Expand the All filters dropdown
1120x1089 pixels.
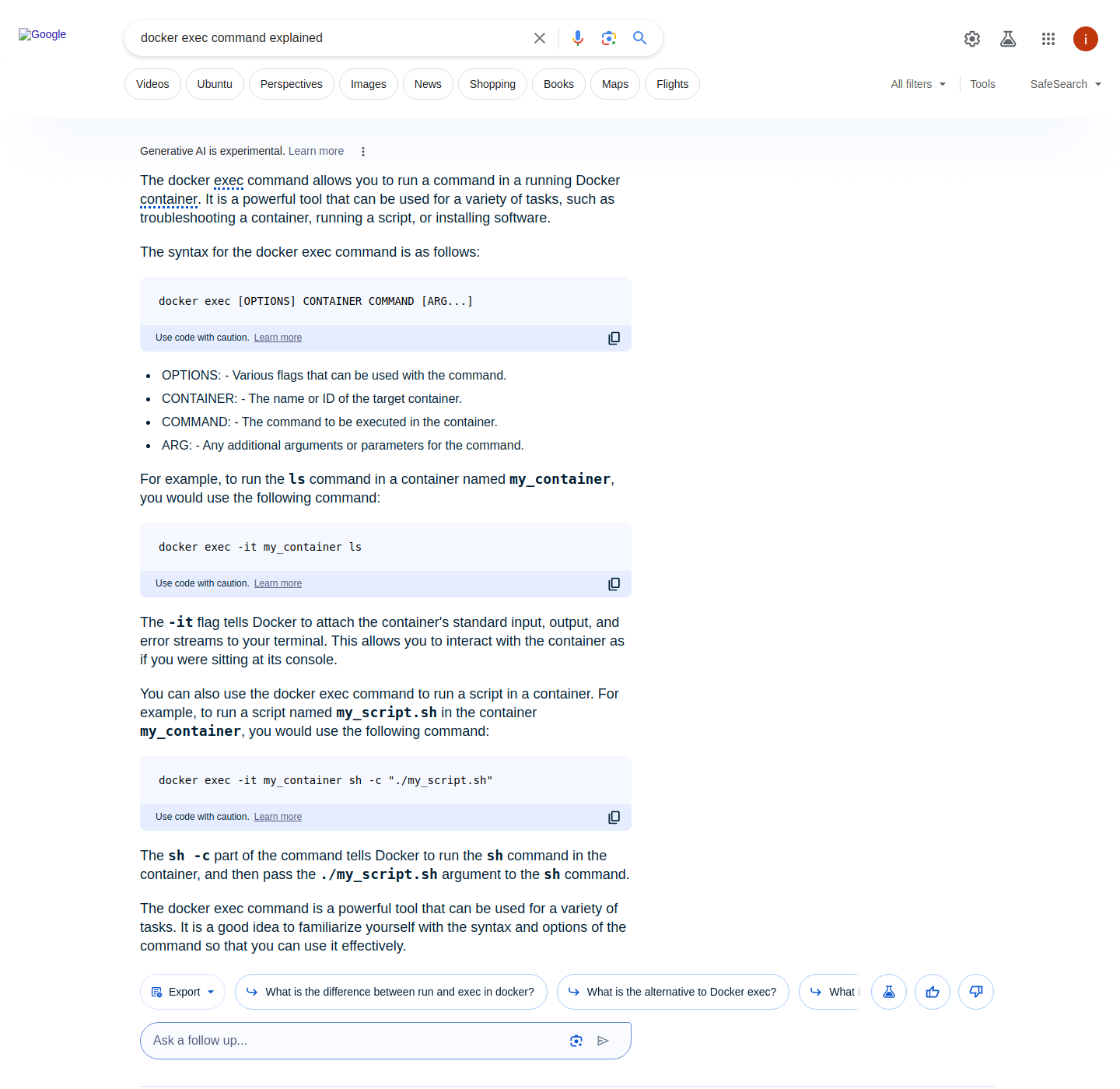918,84
